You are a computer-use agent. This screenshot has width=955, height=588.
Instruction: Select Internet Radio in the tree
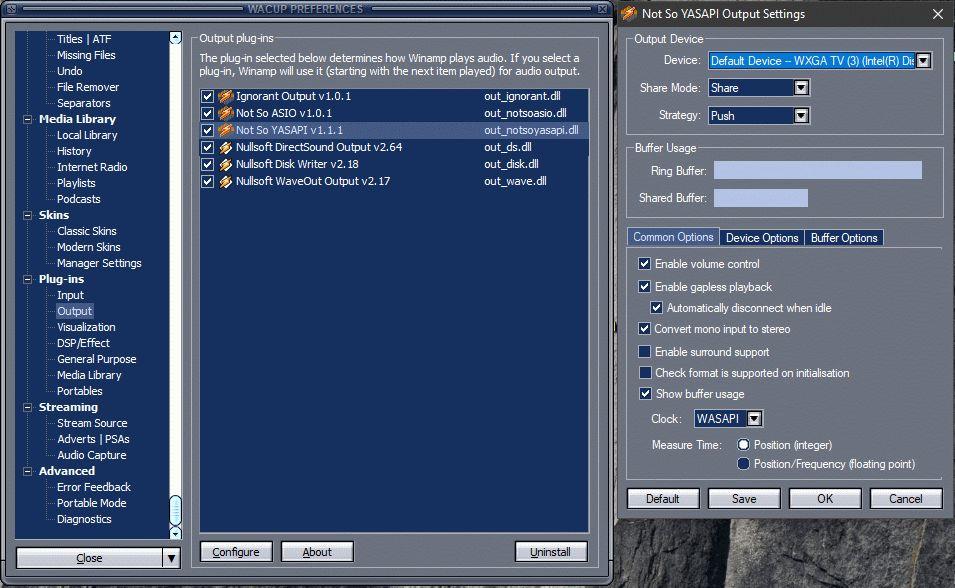click(92, 167)
